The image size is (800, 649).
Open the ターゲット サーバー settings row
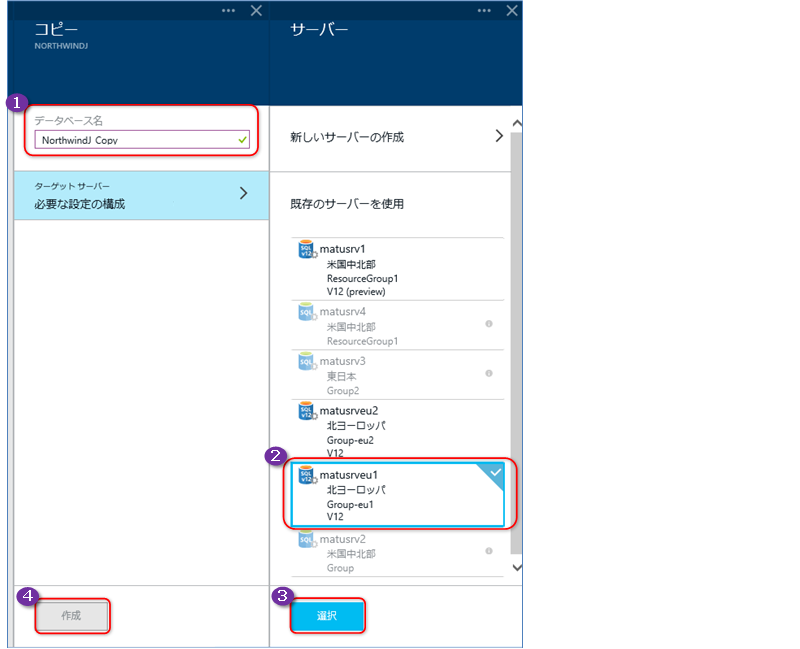(141, 195)
